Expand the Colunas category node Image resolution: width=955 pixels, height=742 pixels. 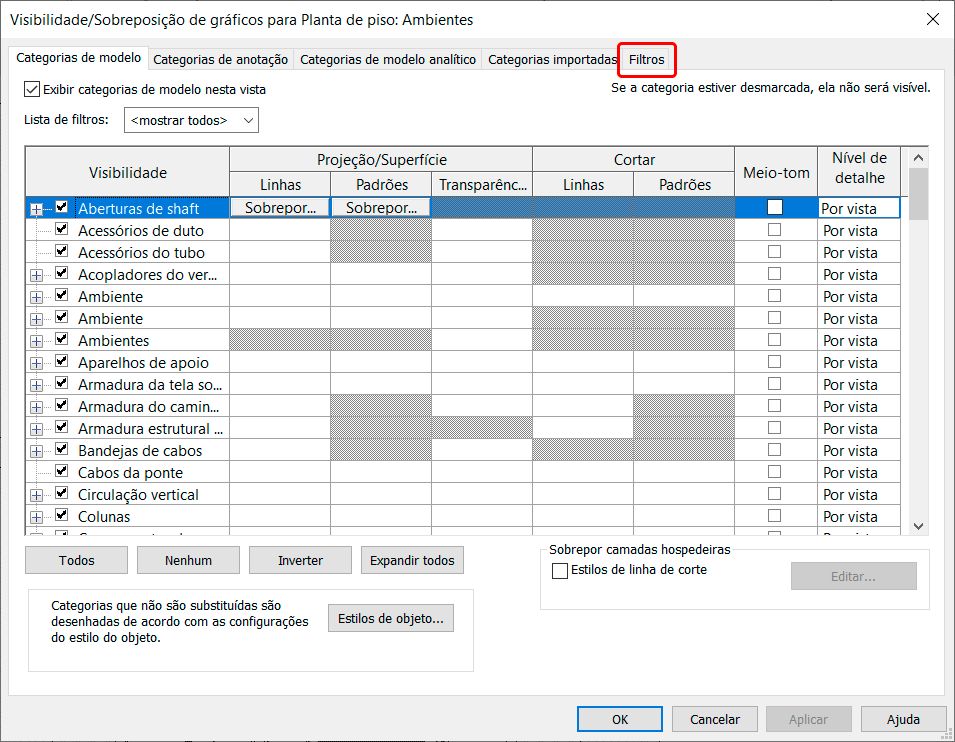[x=37, y=517]
